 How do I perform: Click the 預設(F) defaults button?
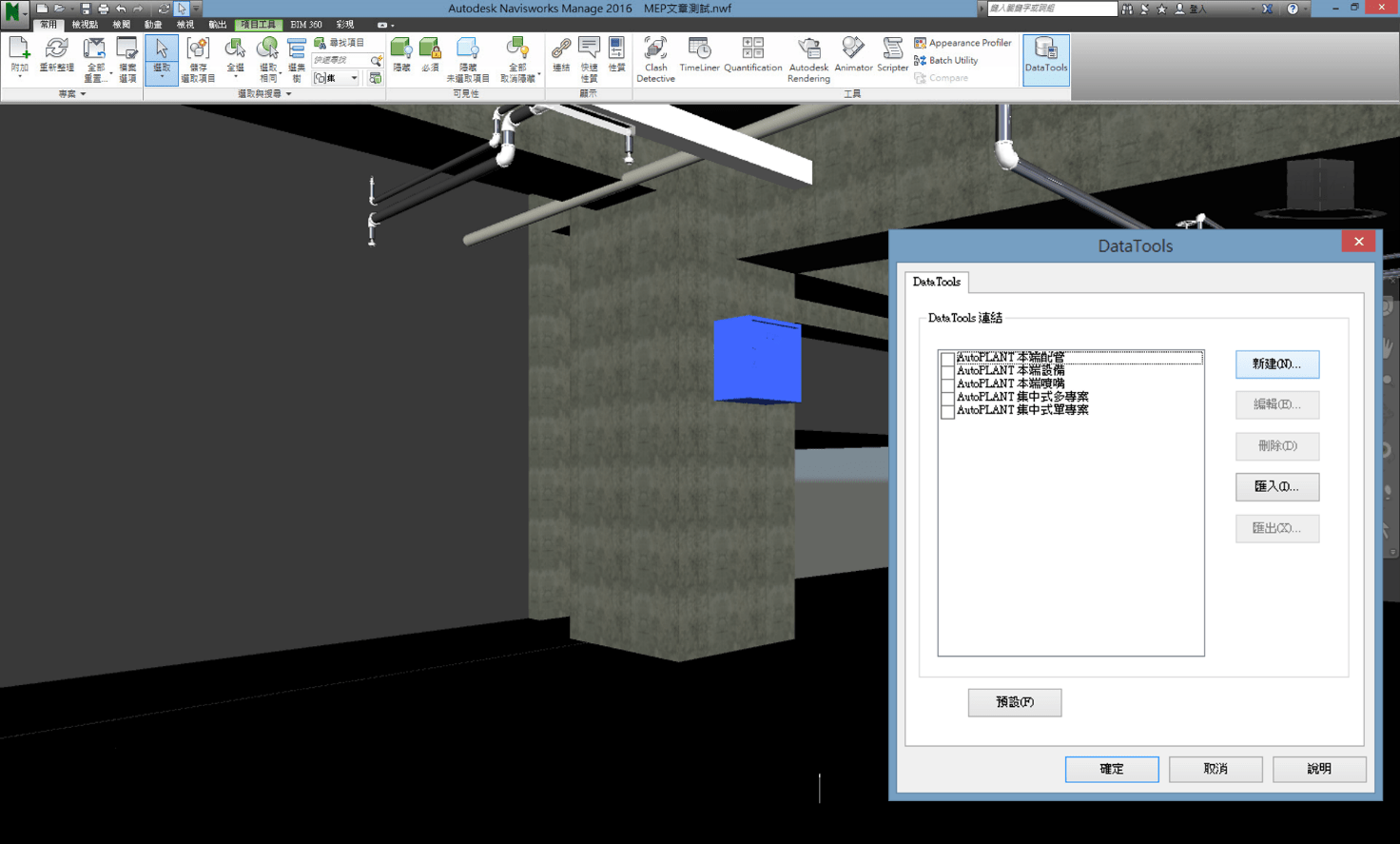point(1015,702)
